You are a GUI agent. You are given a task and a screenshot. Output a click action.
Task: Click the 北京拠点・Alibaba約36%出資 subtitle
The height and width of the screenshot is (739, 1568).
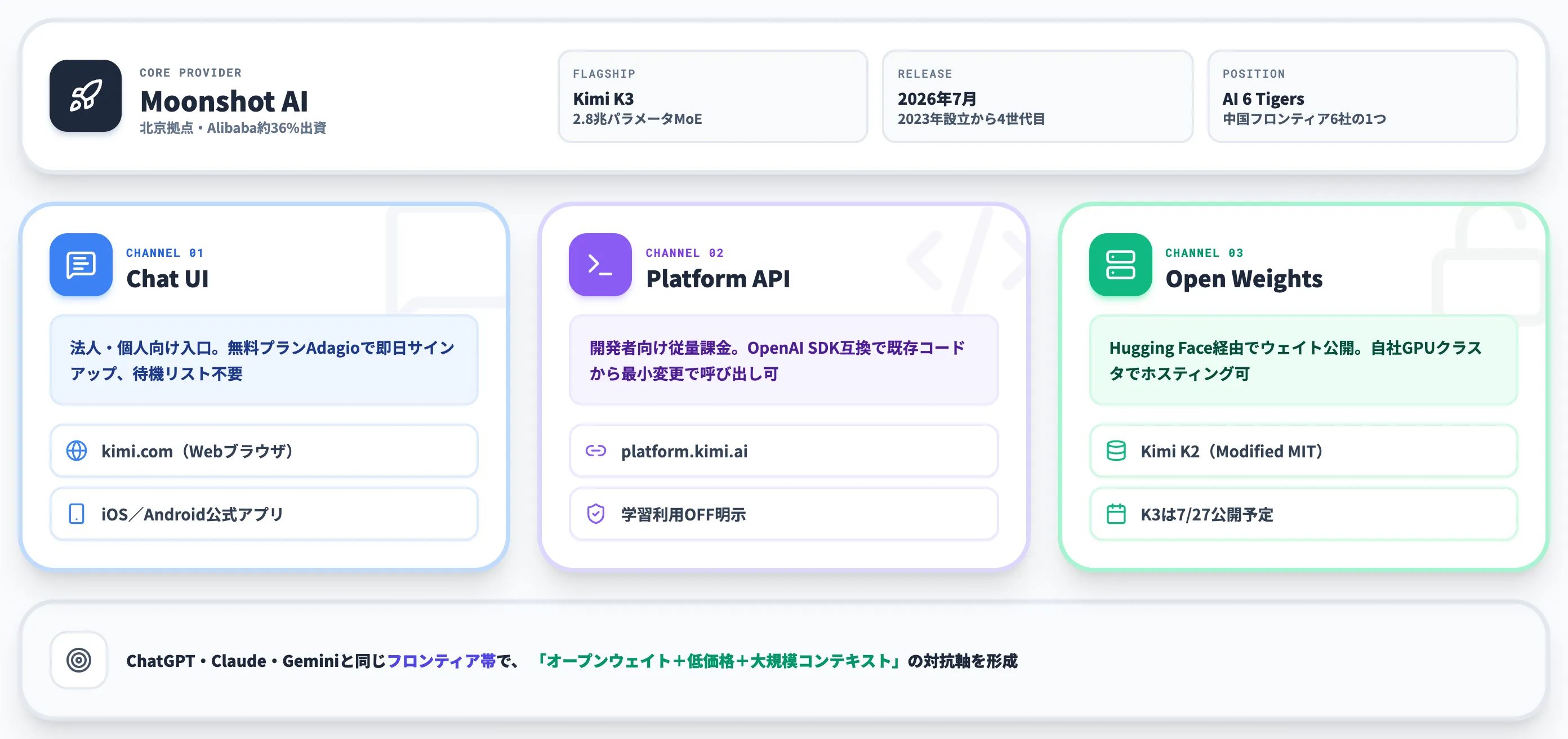coord(233,128)
